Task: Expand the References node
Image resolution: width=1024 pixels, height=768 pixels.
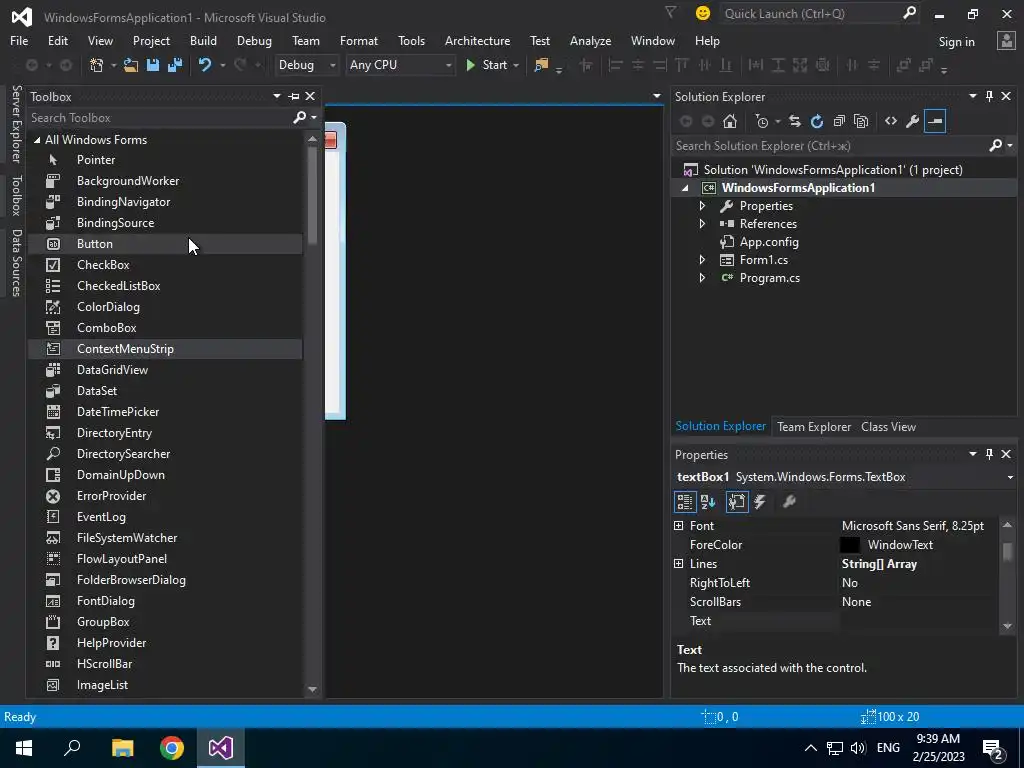Action: [x=702, y=223]
